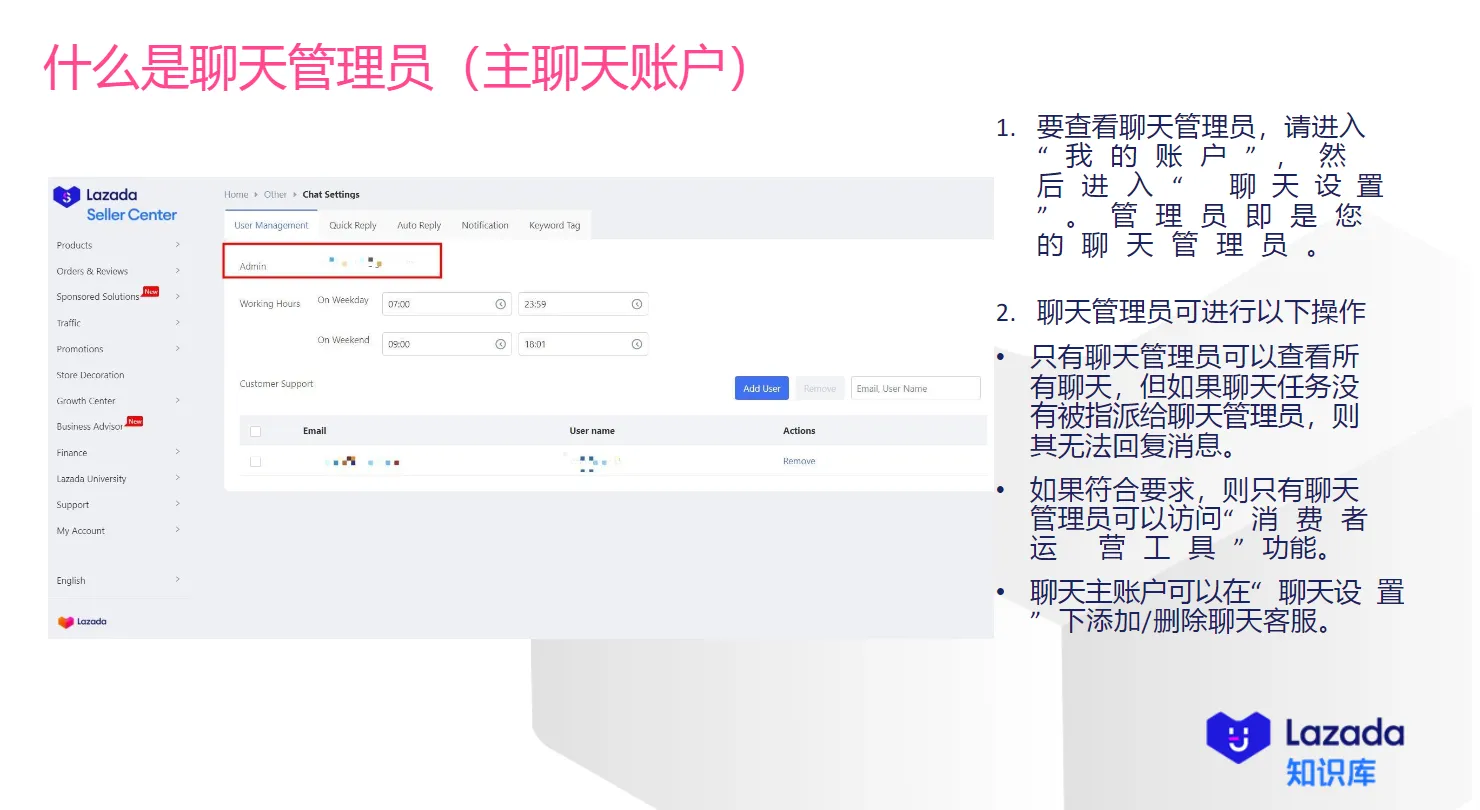Expand the My Account sidebar menu
The image size is (1480, 810).
79,530
